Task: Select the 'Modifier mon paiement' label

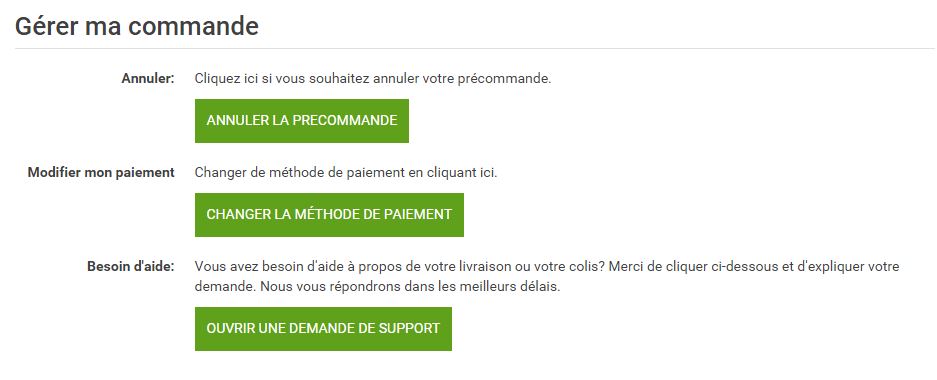Action: click(101, 173)
